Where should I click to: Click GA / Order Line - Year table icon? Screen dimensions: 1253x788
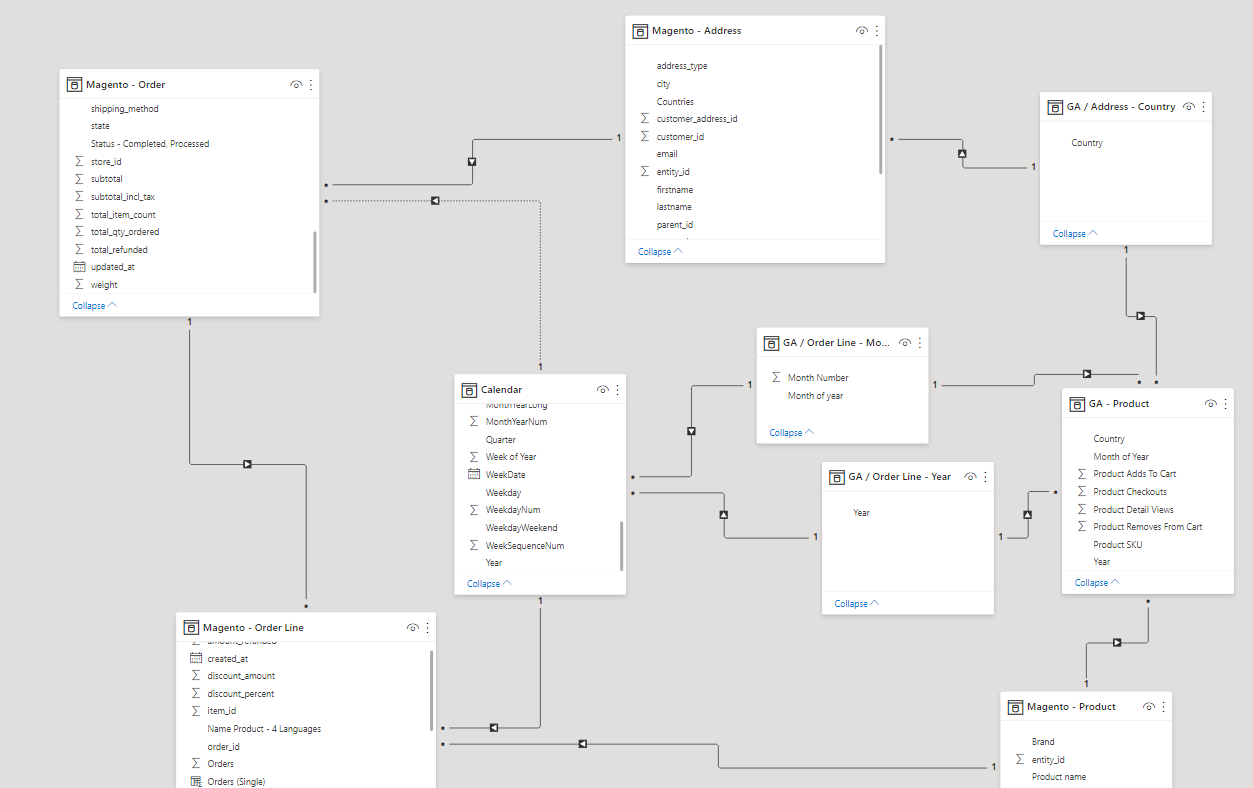[837, 477]
